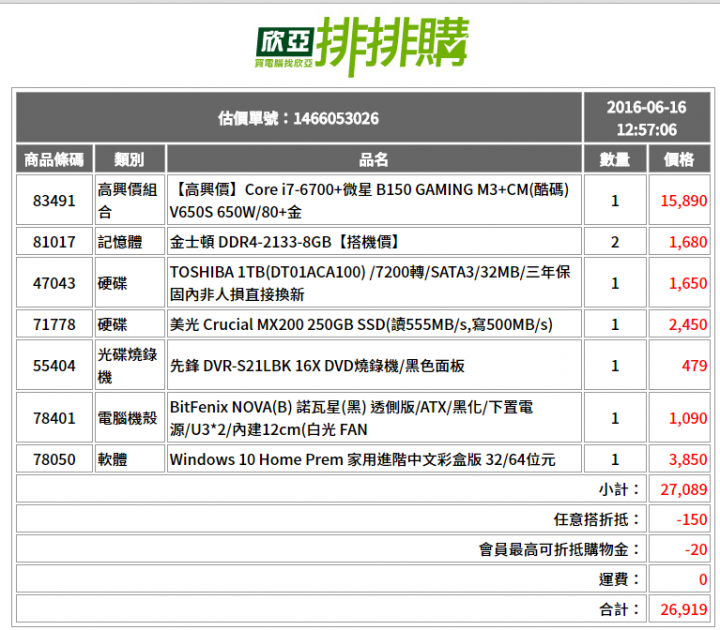Select quote number 估價單號：1466053026
This screenshot has width=720, height=630.
coord(298,118)
